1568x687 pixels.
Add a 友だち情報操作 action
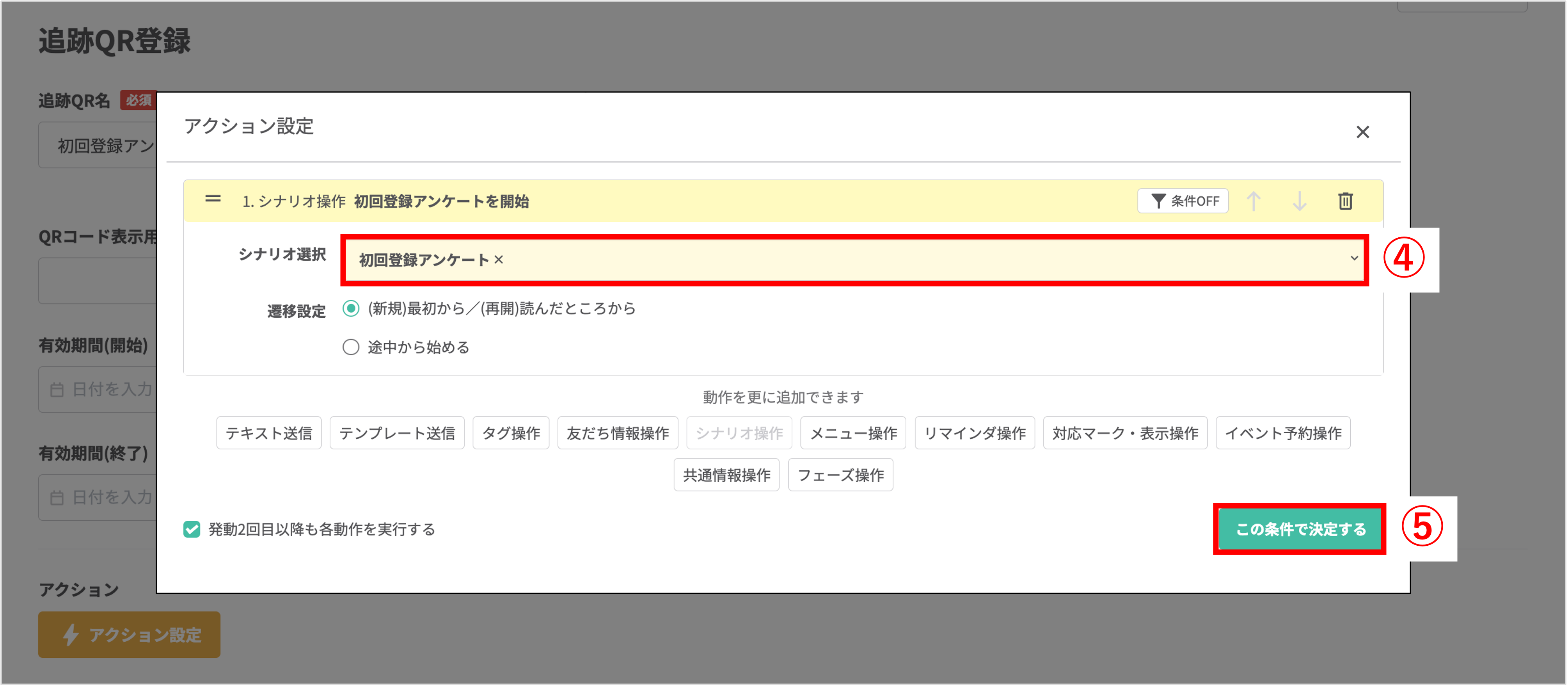tap(617, 433)
